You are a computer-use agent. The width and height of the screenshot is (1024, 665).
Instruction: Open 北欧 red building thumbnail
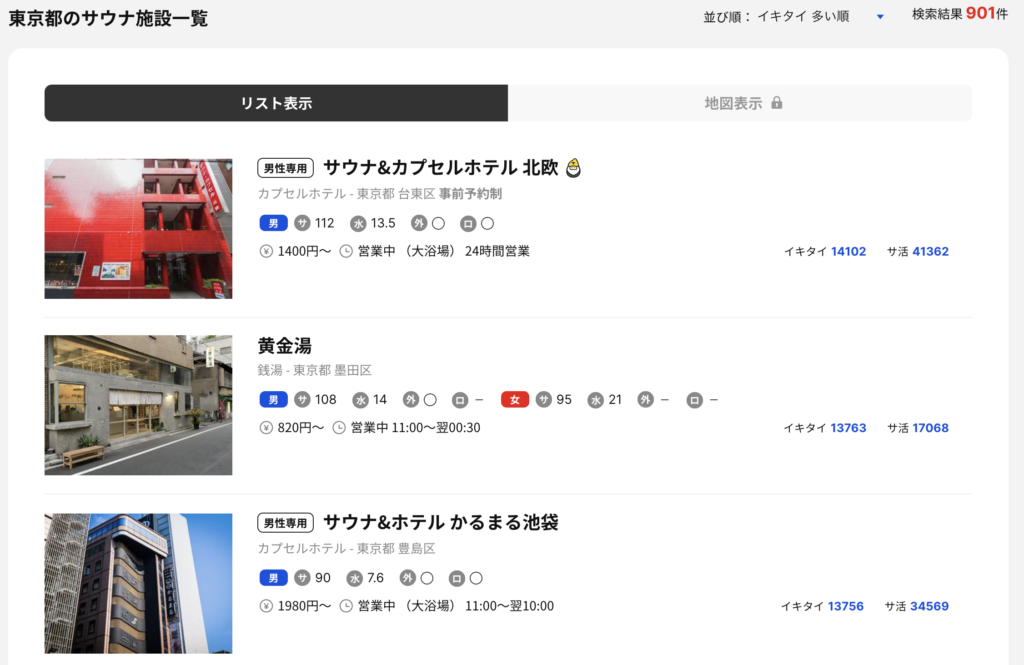point(138,229)
